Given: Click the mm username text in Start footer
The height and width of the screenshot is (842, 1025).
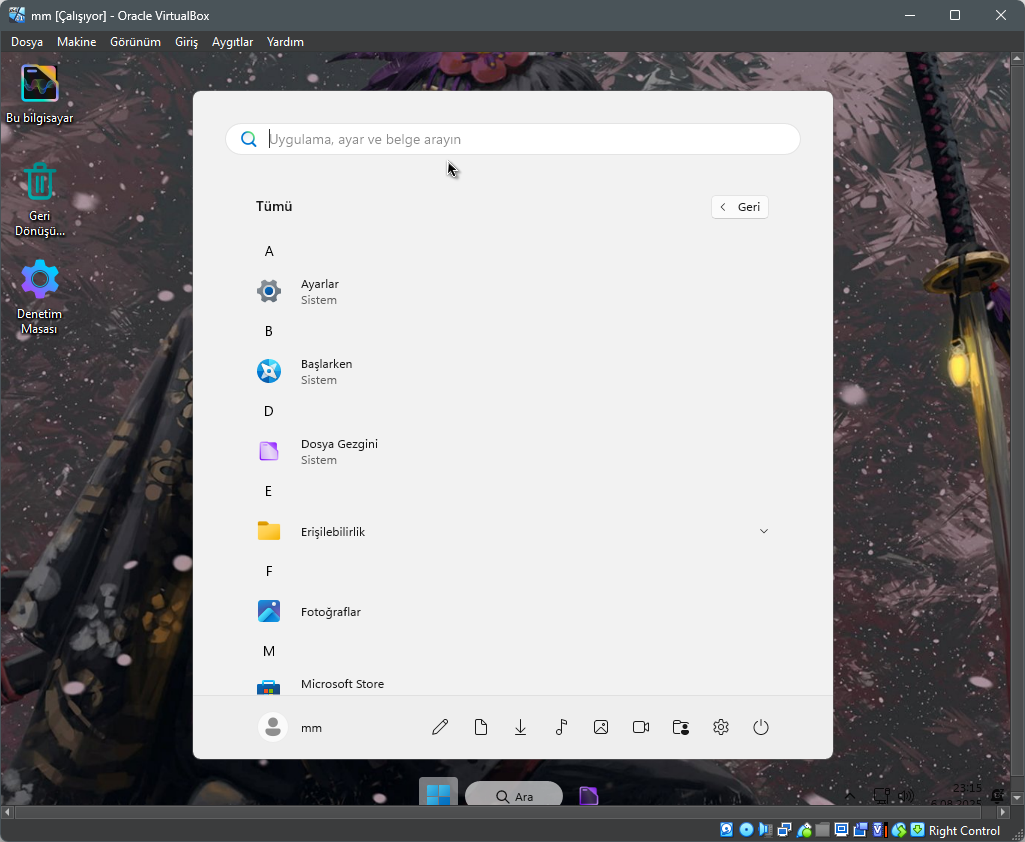Looking at the screenshot, I should [x=311, y=728].
